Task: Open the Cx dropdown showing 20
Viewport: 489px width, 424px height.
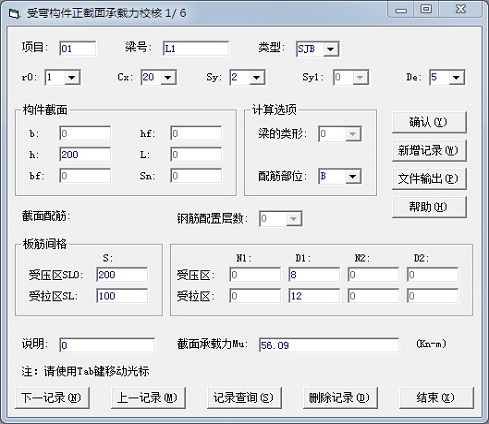Action: coord(168,78)
